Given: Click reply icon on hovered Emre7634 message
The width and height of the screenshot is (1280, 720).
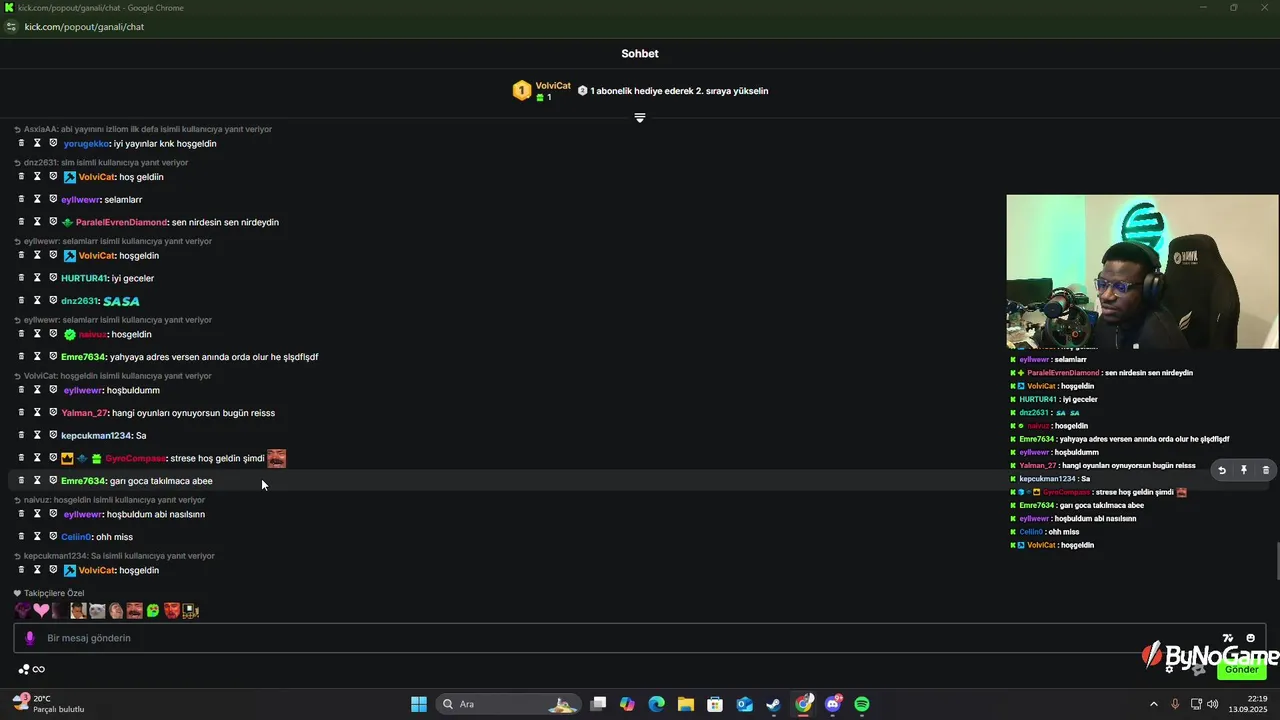Looking at the screenshot, I should click(x=1221, y=470).
